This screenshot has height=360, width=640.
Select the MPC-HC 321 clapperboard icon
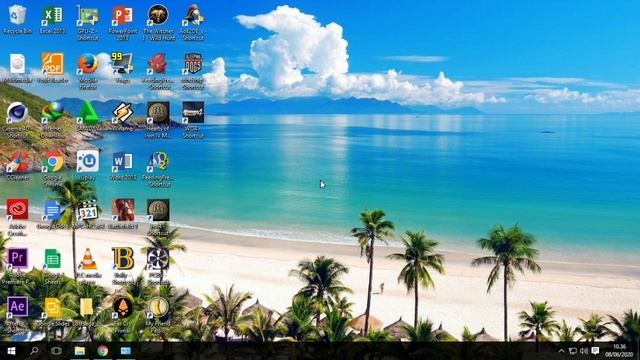pos(88,210)
